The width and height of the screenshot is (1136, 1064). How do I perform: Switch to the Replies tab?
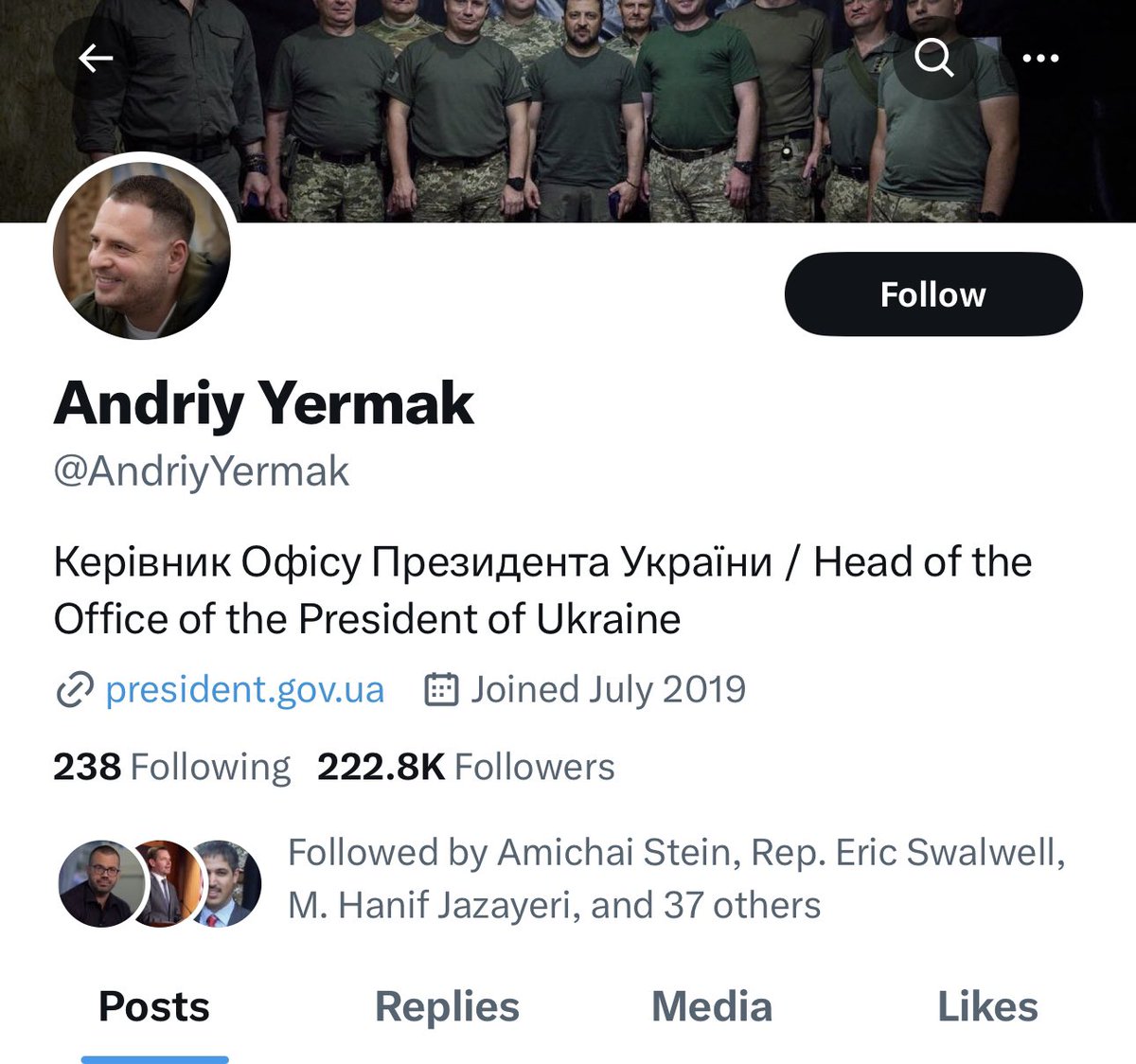447,1007
